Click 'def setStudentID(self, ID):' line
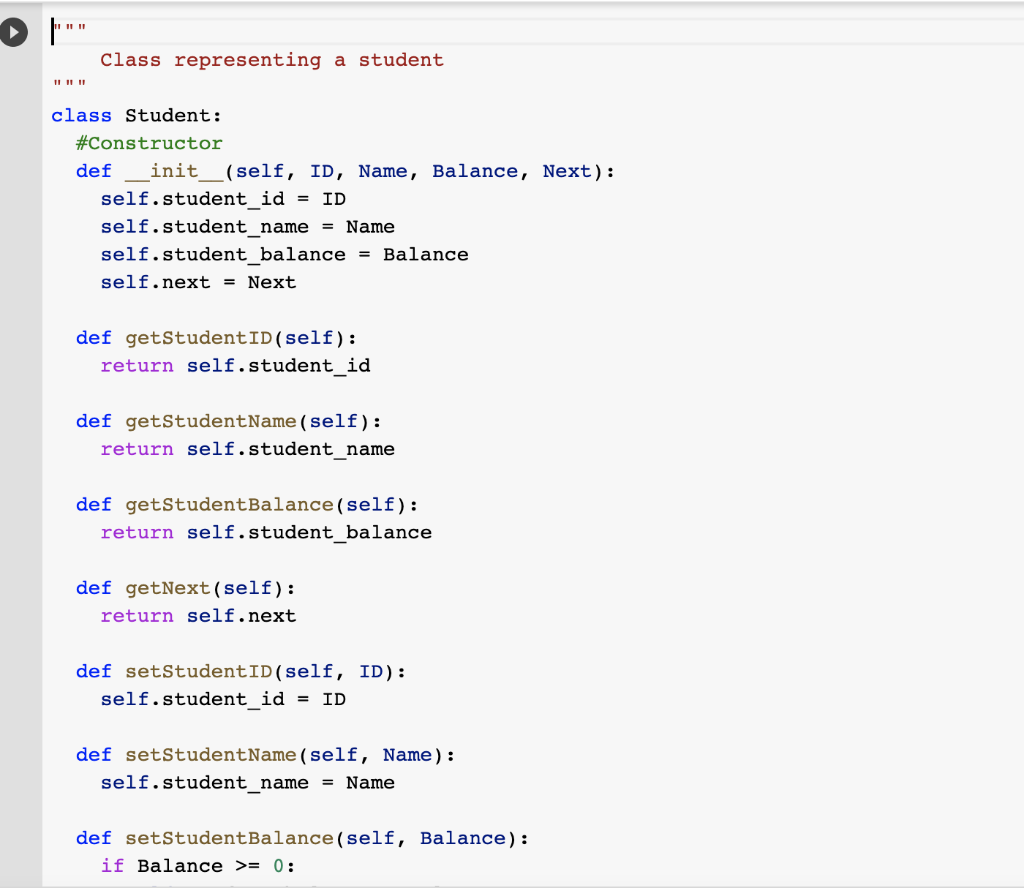This screenshot has height=888, width=1024. click(241, 672)
